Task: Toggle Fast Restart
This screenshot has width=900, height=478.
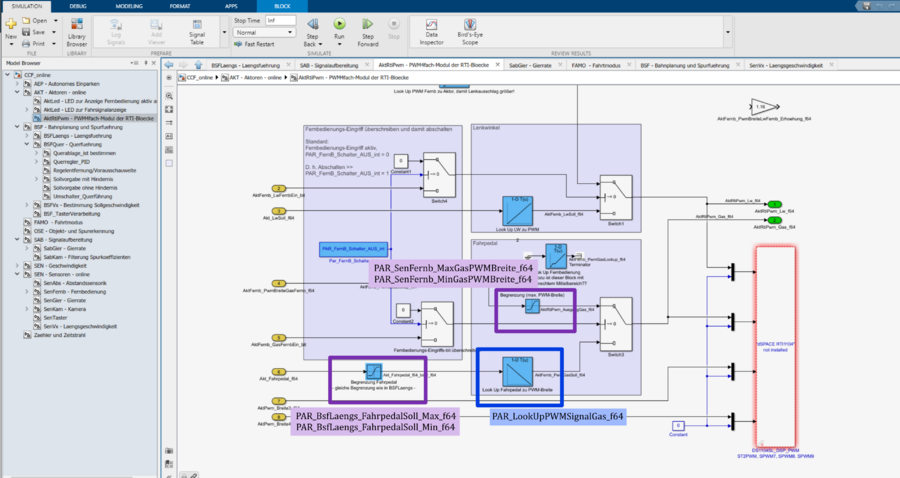Action: pyautogui.click(x=256, y=44)
